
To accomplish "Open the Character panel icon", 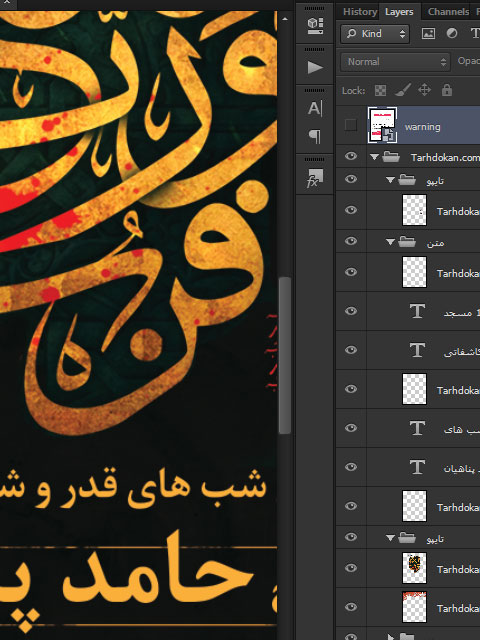I will 315,109.
